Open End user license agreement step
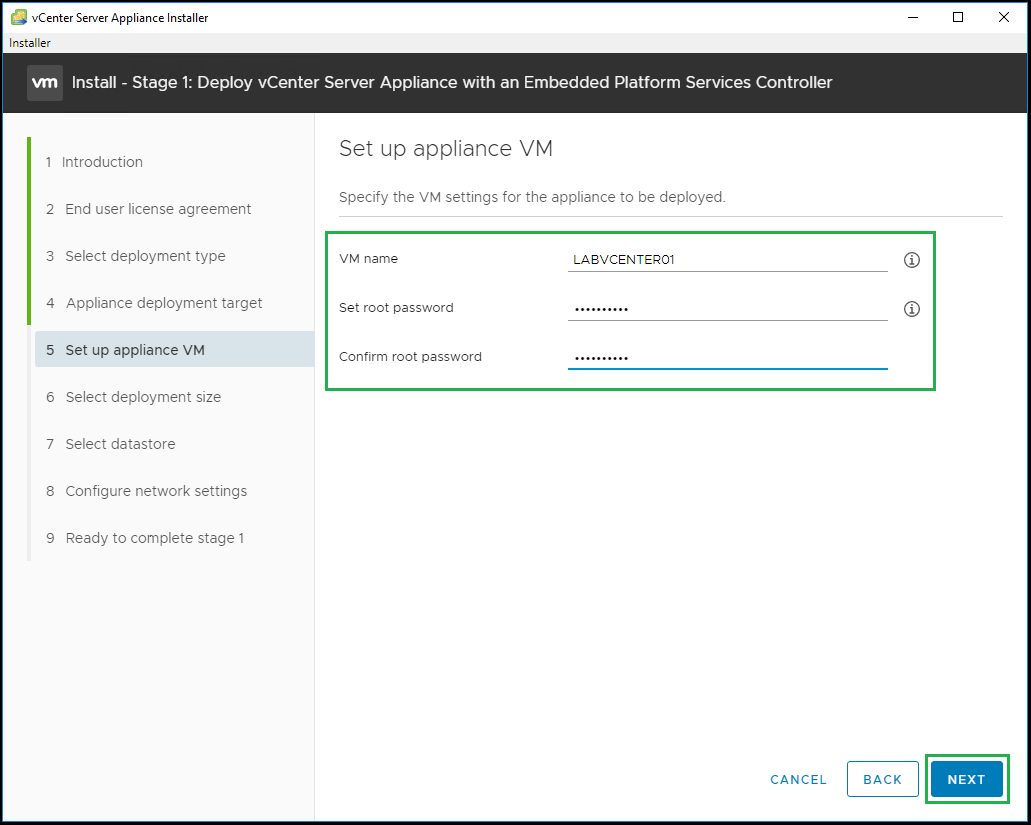Screen dimensions: 1031x825 pos(157,209)
